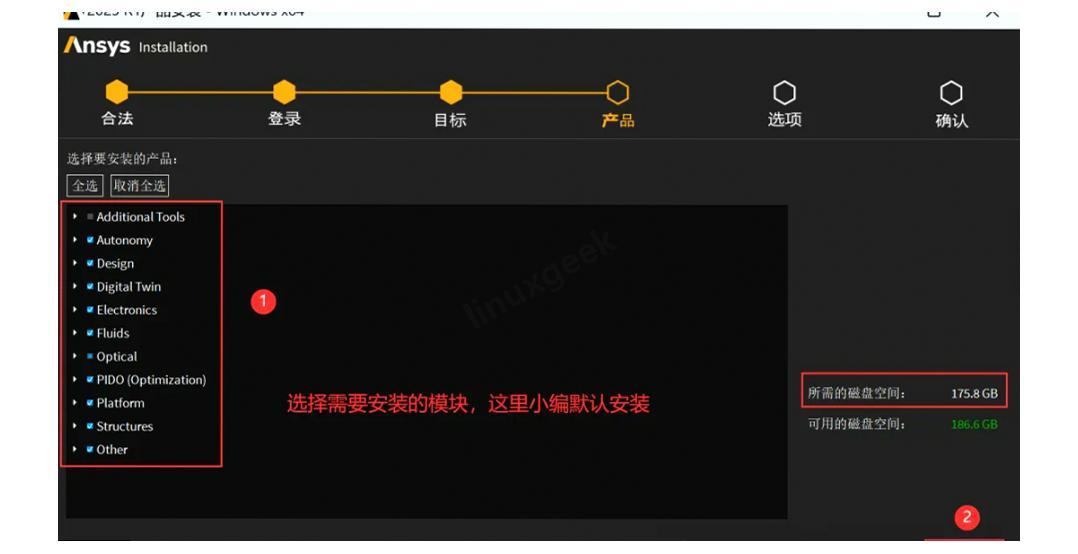The width and height of the screenshot is (1078, 554).
Task: Uncheck the Other checkbox
Action: 90,450
